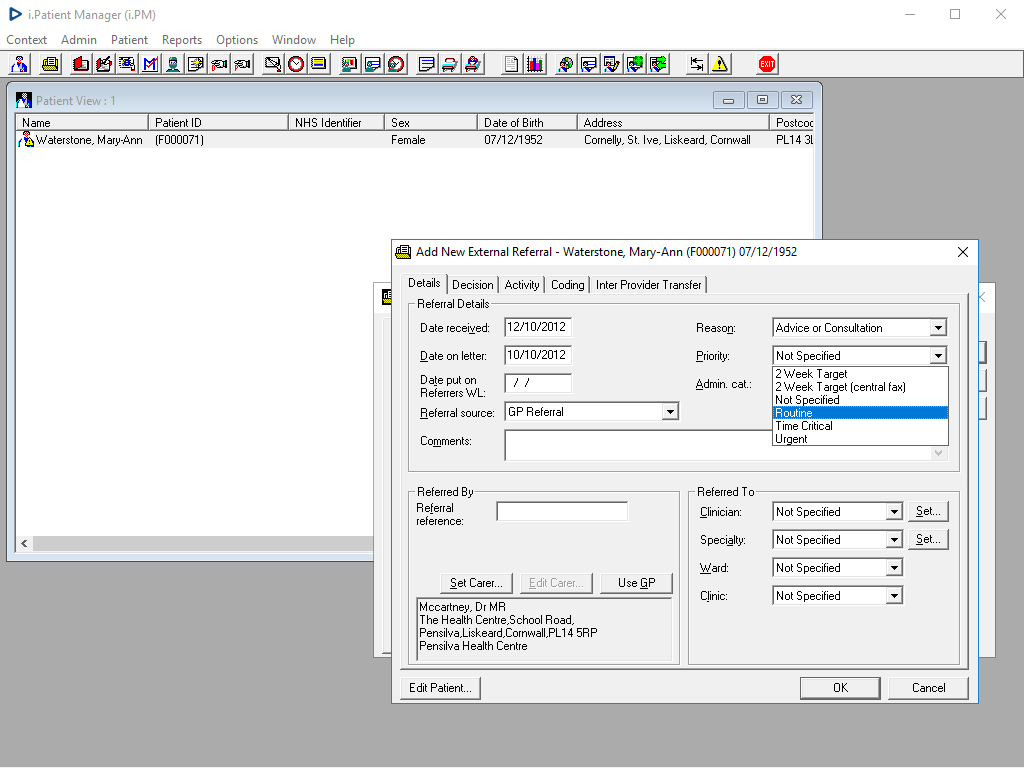Viewport: 1024px width, 768px height.
Task: Click the Use GP button
Action: [x=636, y=583]
